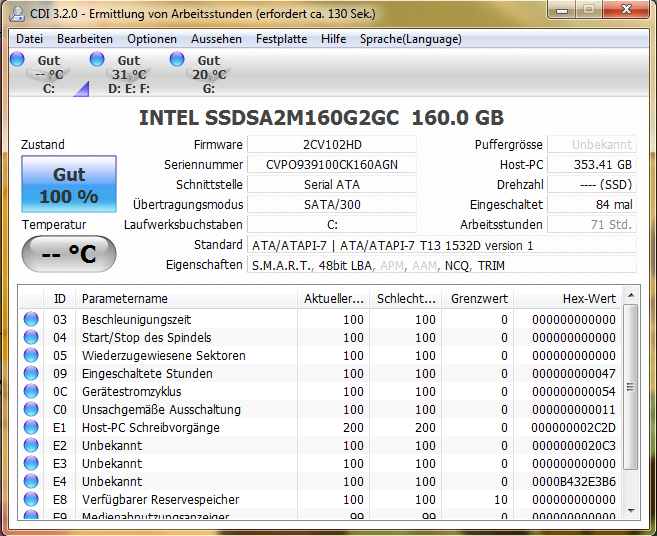Sort by the Parametername column header
The image size is (657, 536).
pos(186,298)
